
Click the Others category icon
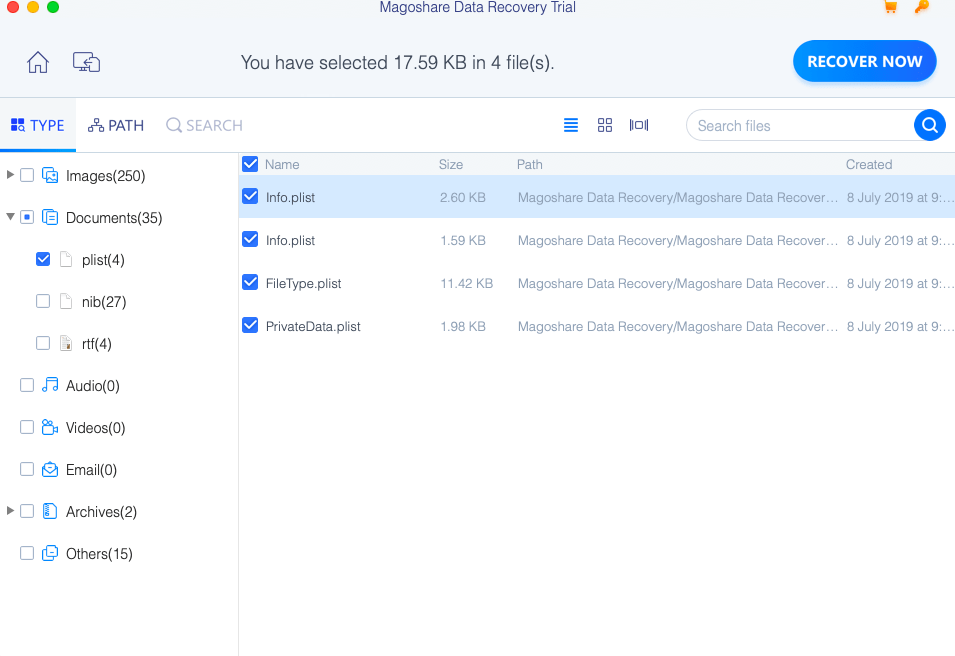pyautogui.click(x=50, y=553)
